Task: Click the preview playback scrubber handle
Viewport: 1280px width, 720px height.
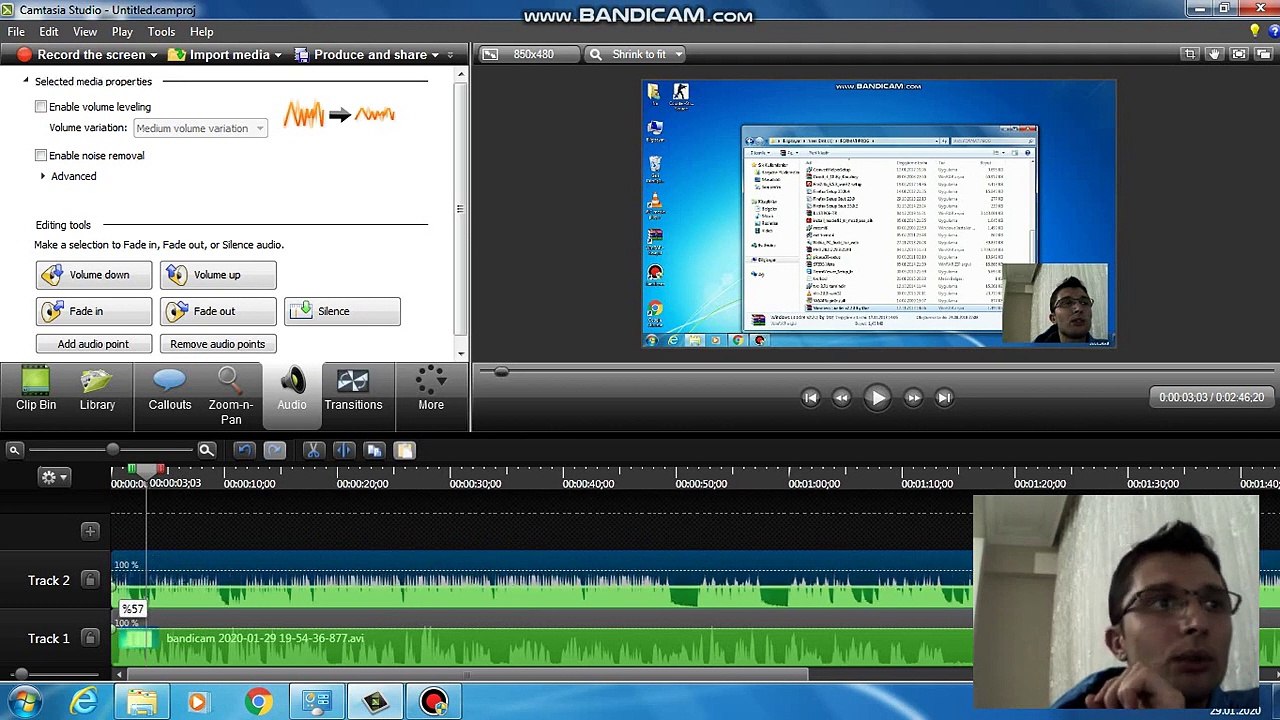Action: pos(501,372)
